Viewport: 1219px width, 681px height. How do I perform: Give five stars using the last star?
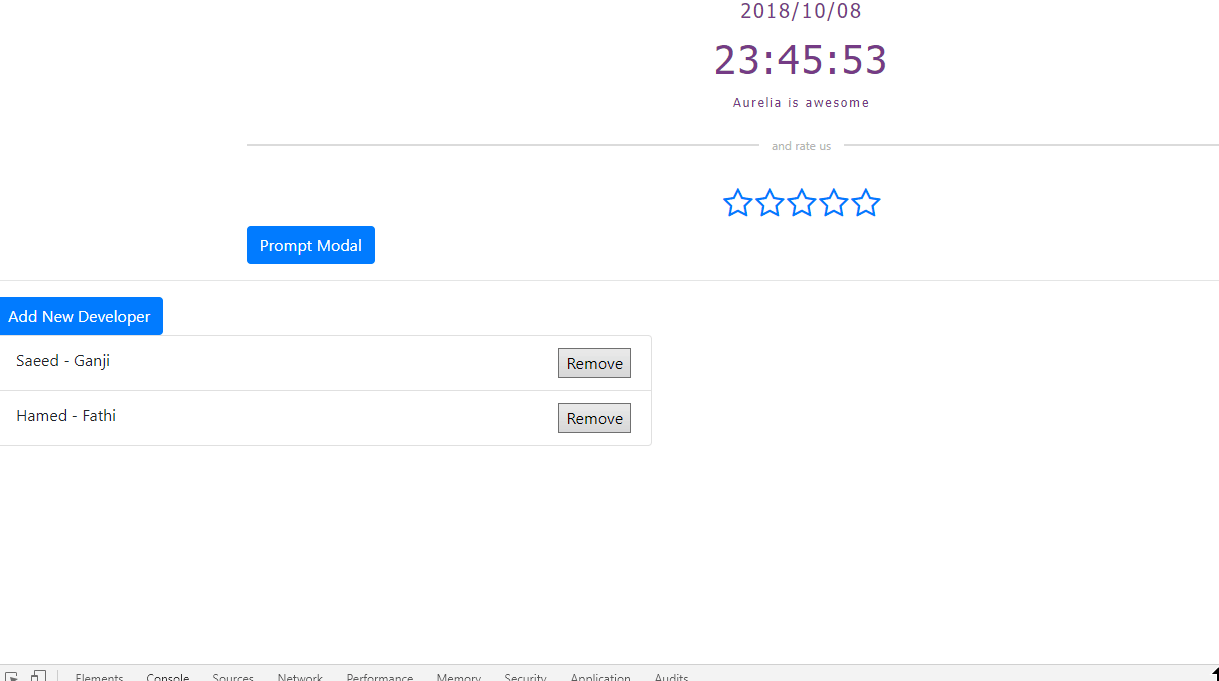tap(865, 203)
